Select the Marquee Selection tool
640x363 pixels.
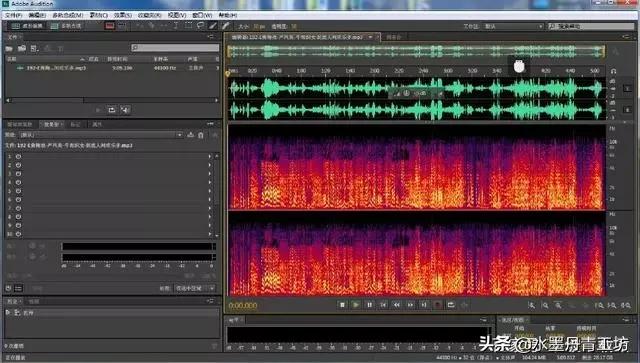coord(188,26)
